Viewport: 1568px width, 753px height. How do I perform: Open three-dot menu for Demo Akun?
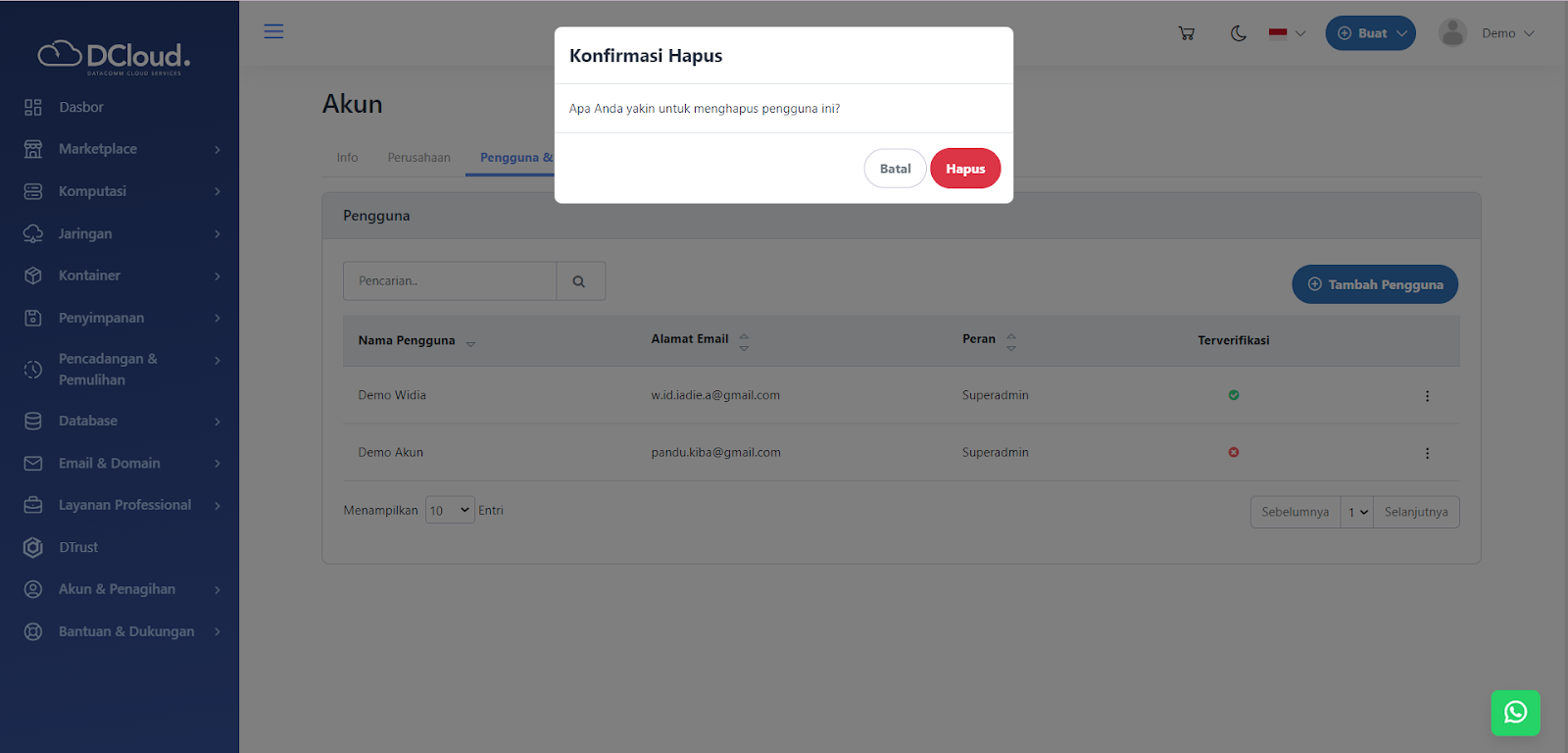pyautogui.click(x=1427, y=453)
